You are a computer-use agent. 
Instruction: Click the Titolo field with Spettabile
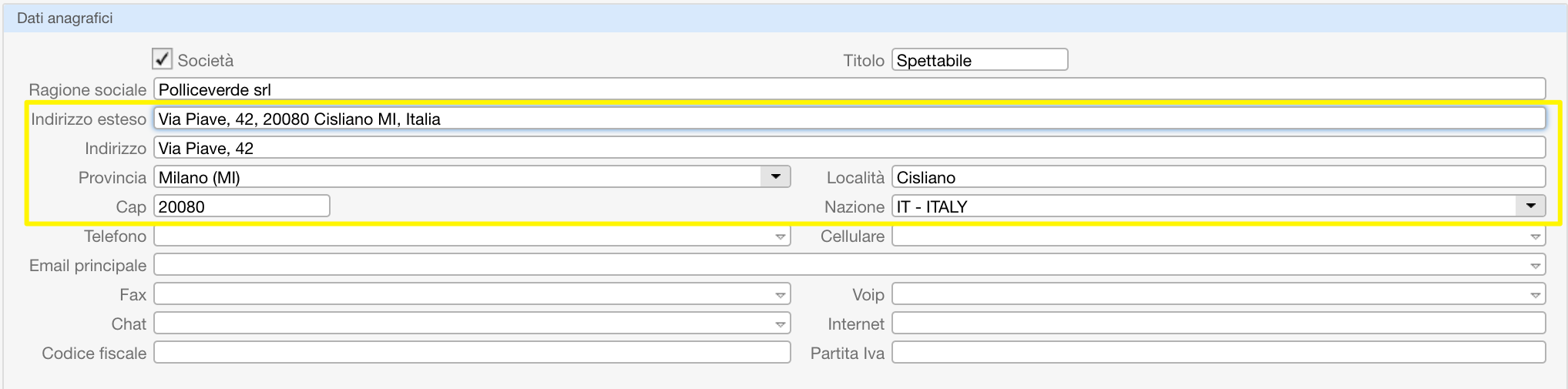(x=979, y=60)
